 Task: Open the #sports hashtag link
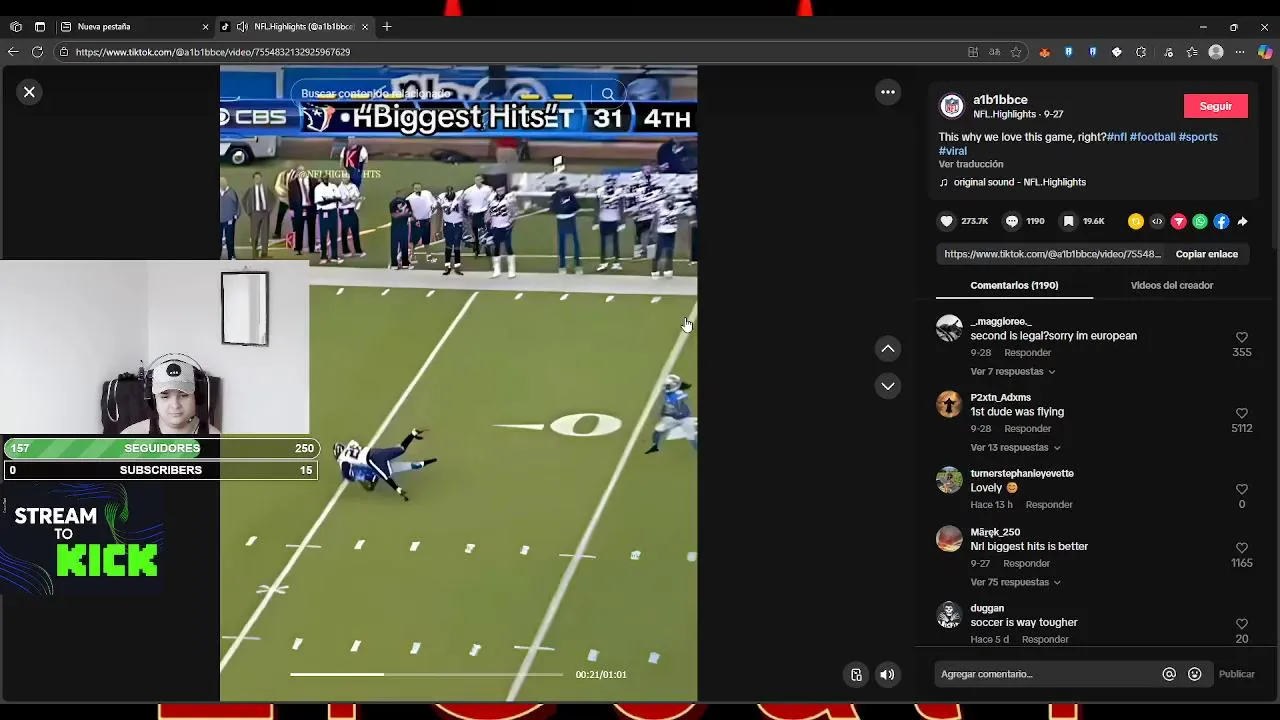pyautogui.click(x=1198, y=137)
